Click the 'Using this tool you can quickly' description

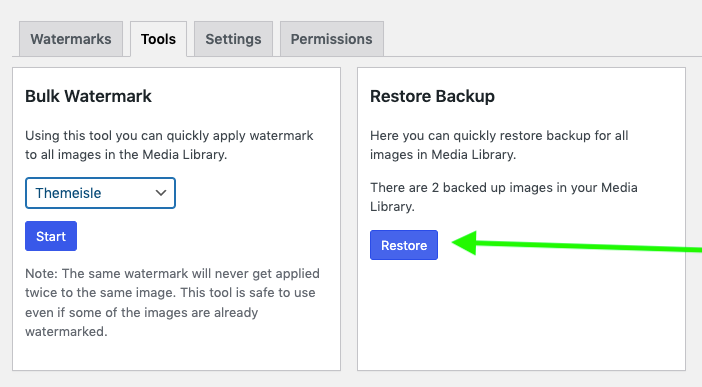click(x=169, y=145)
